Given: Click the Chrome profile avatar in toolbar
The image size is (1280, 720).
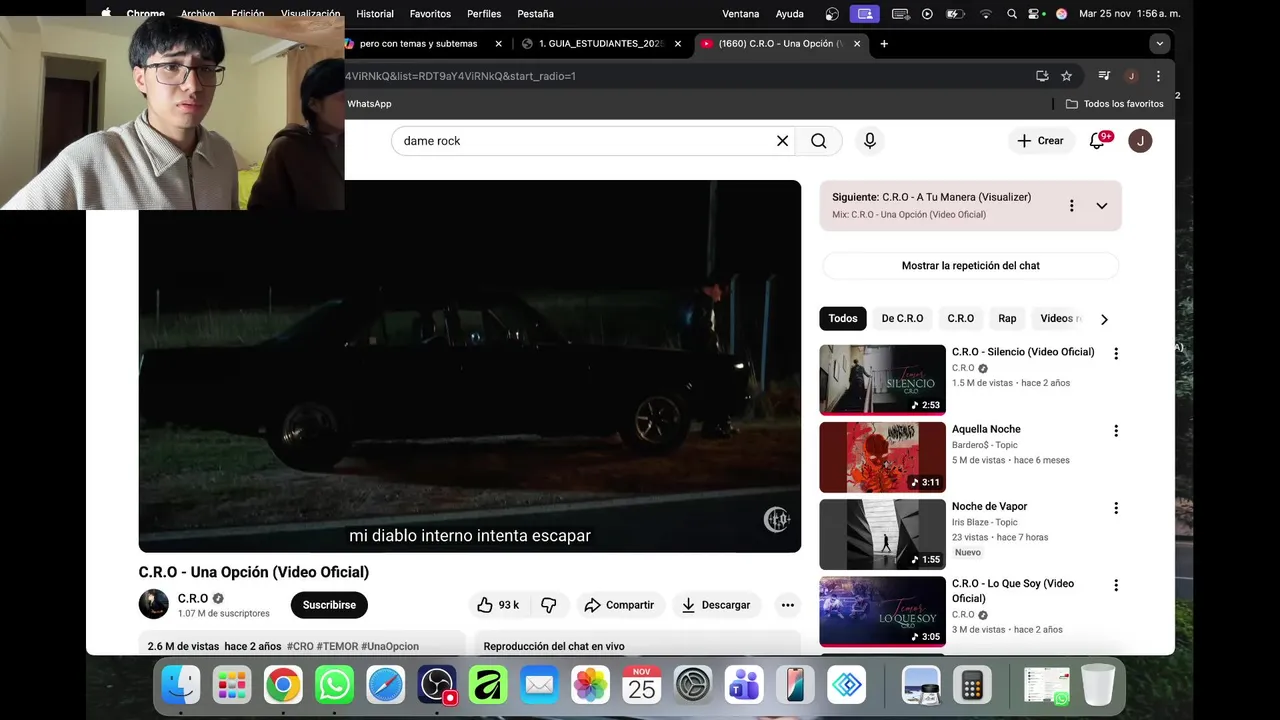Looking at the screenshot, I should pos(1131,76).
